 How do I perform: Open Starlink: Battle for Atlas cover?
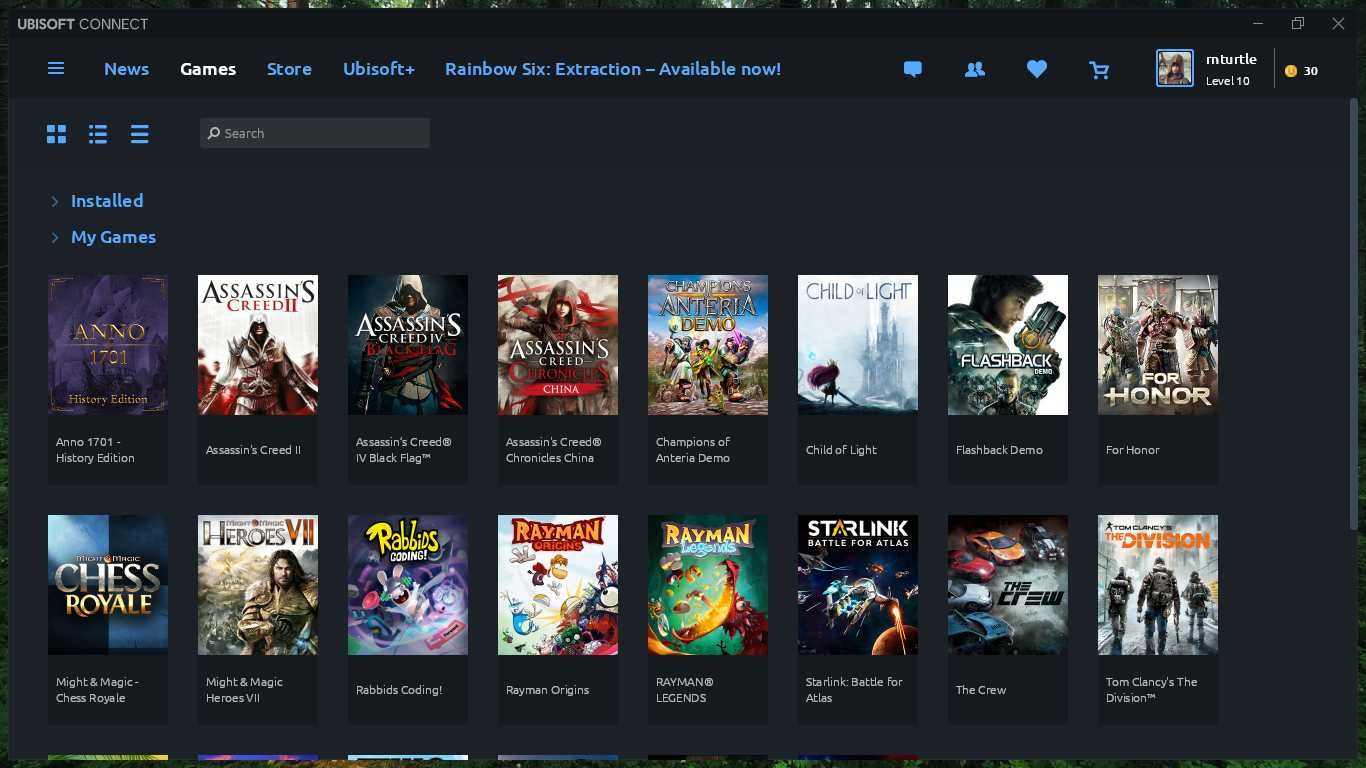click(x=858, y=585)
